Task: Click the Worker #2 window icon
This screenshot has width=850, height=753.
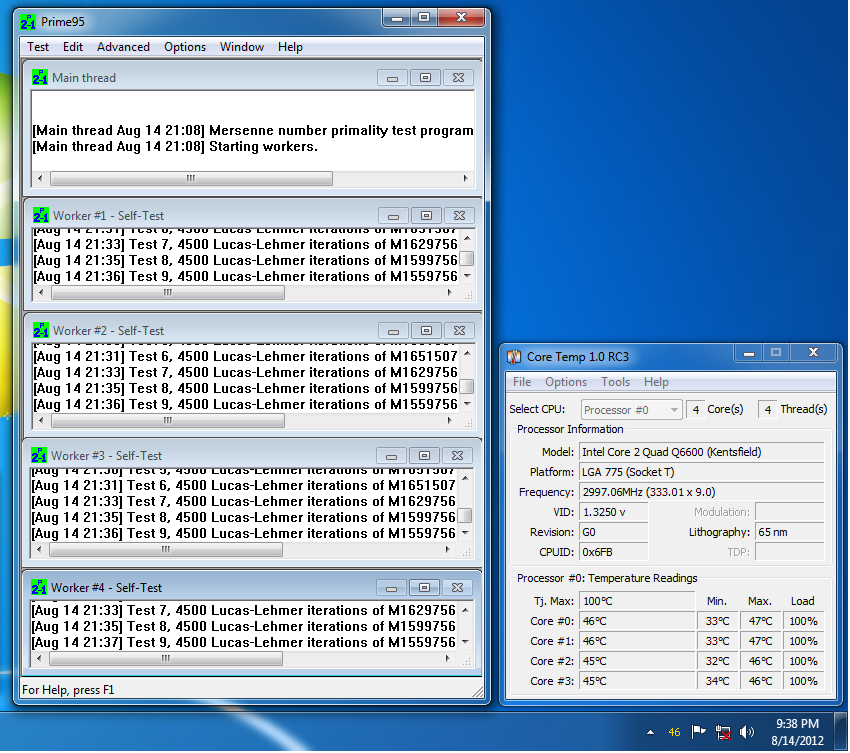Action: click(x=41, y=330)
